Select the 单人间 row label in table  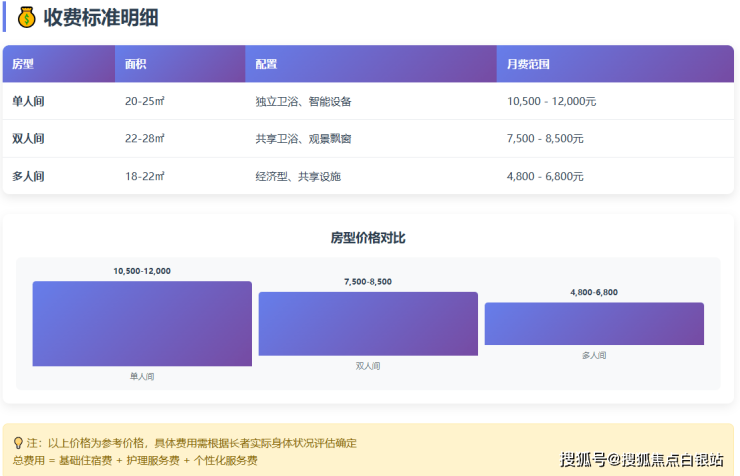pos(28,101)
